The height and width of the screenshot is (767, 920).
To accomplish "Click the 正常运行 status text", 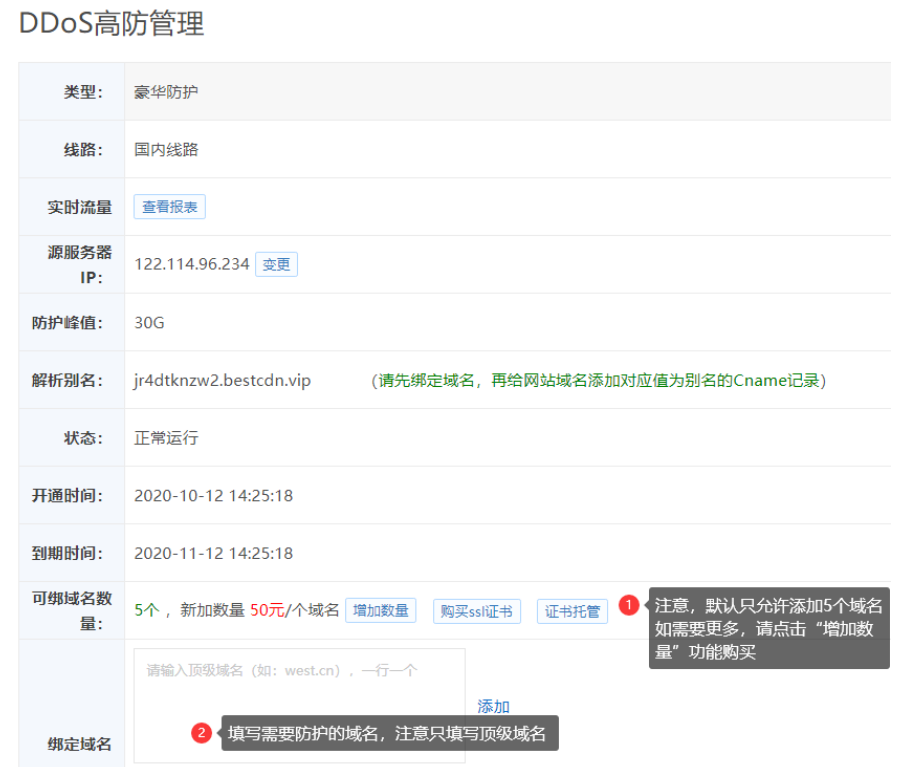I will pos(166,438).
